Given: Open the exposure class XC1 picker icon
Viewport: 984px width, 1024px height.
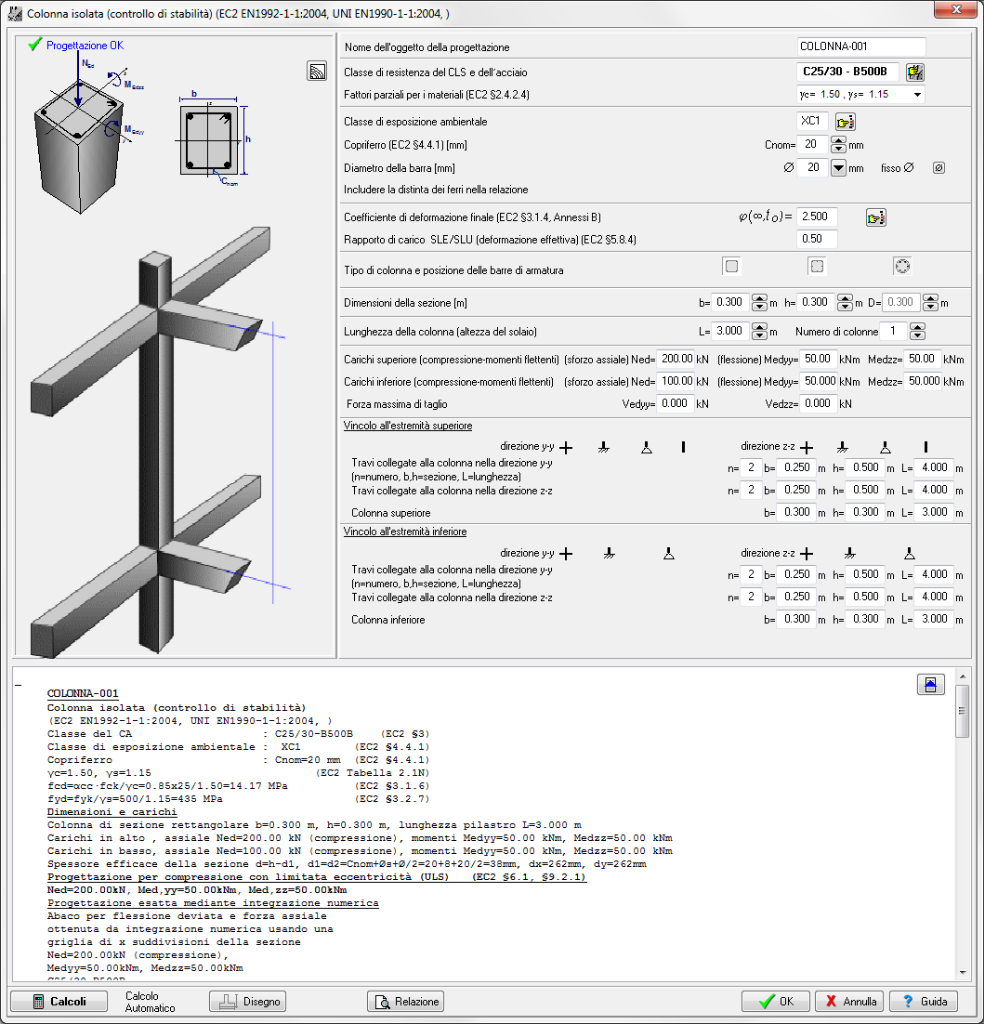Looking at the screenshot, I should 845,121.
